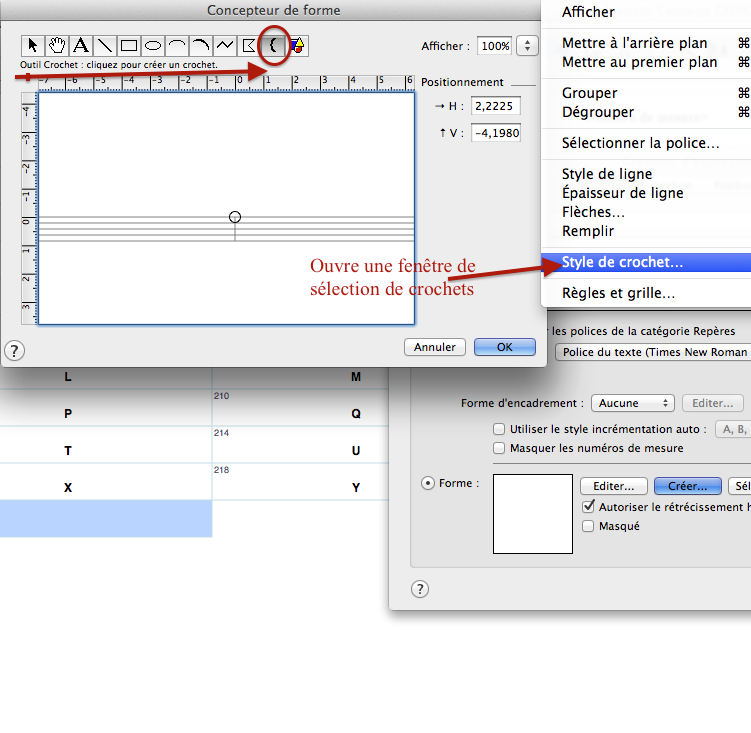Screen dimensions: 751x733
Task: Click the 'Créer...' button
Action: point(687,486)
